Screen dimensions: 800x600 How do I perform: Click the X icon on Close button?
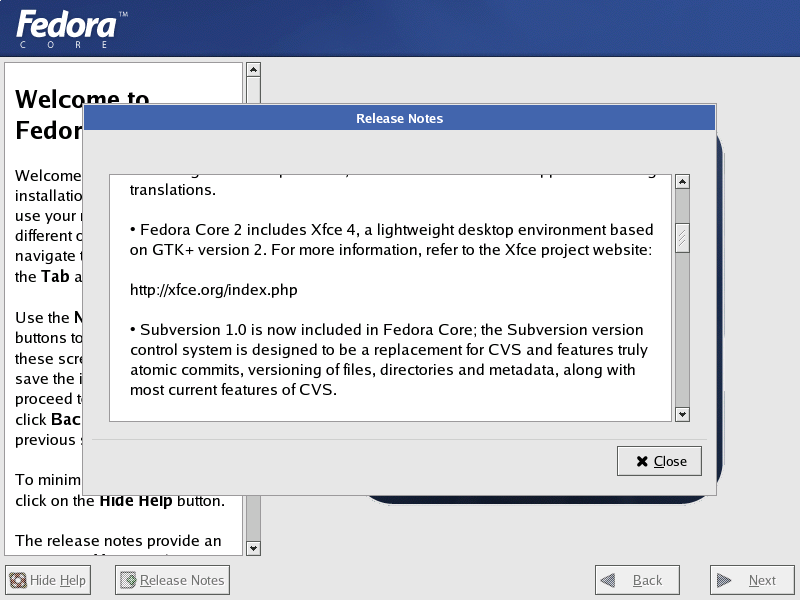[642, 461]
